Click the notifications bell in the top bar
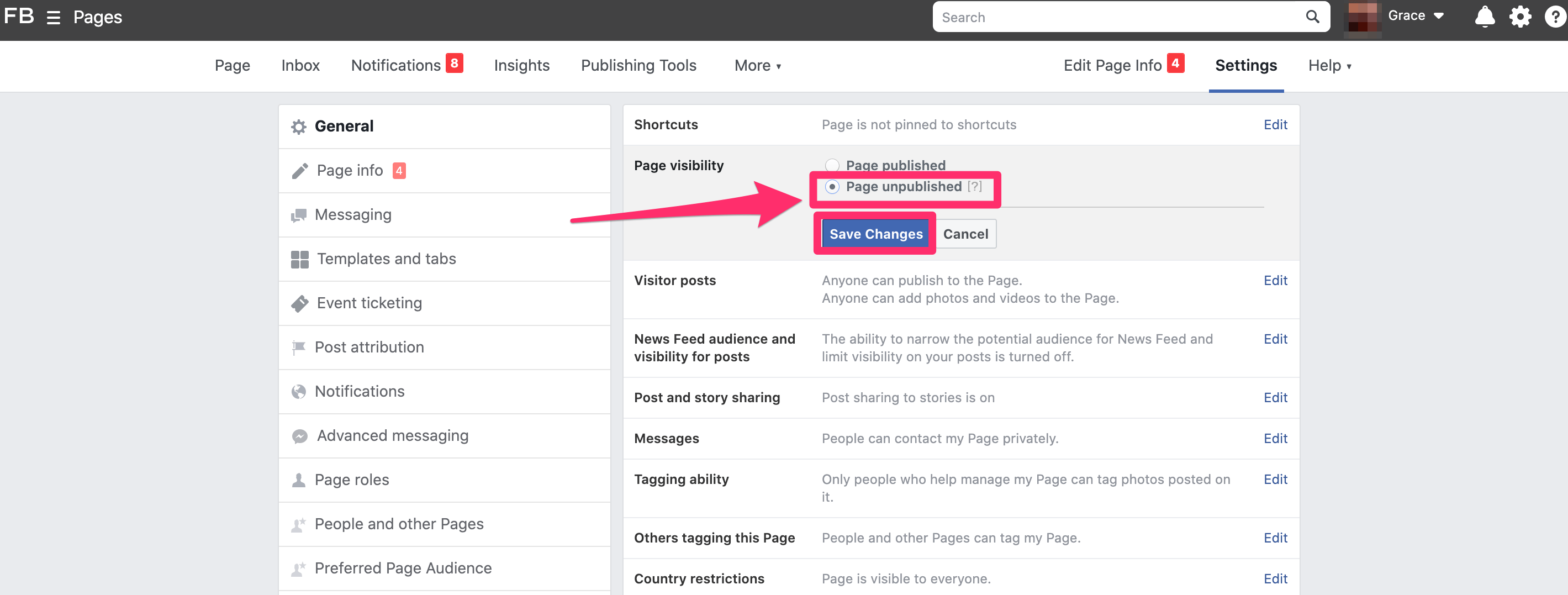Viewport: 1568px width, 595px height. [x=1485, y=17]
